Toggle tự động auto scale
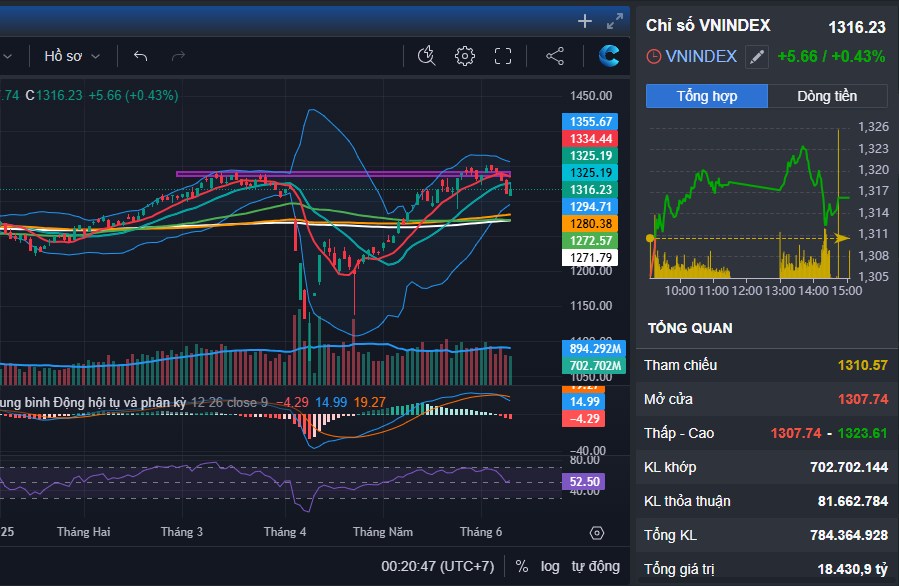 click(x=595, y=567)
